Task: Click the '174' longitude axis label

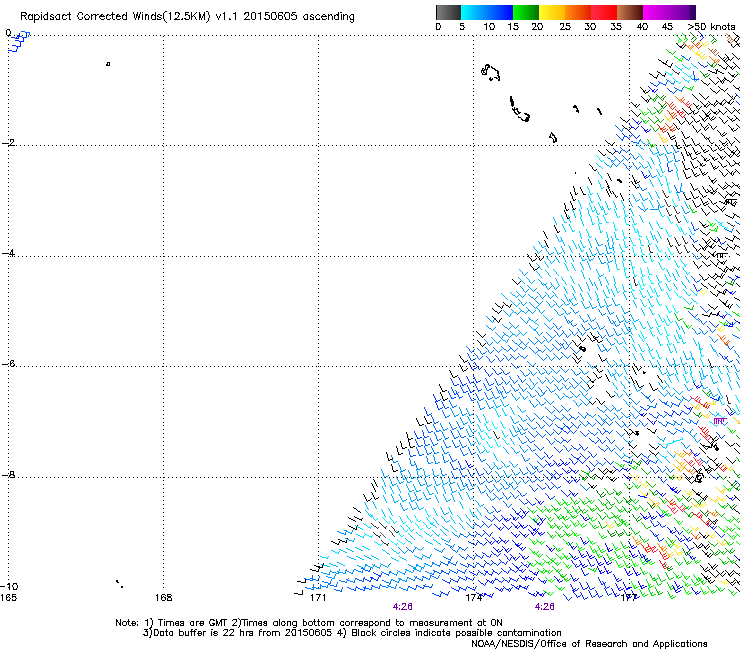Action: 474,598
